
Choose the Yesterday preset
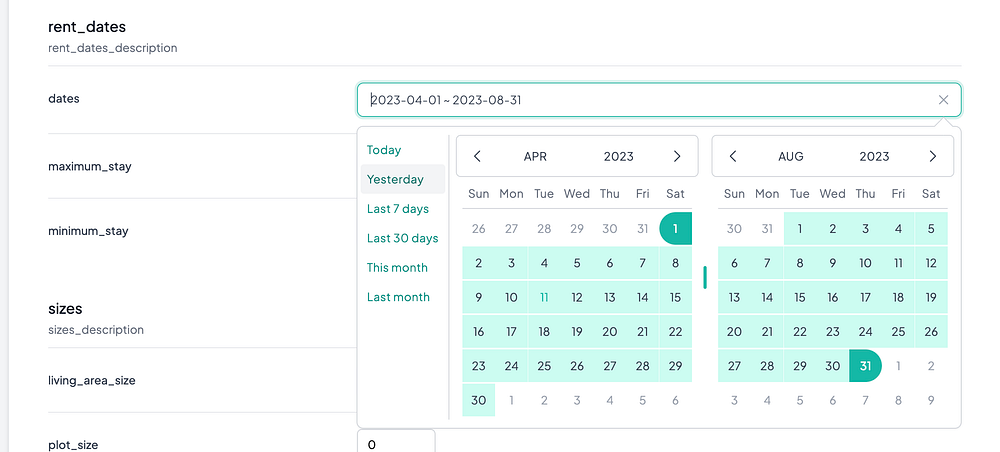395,180
